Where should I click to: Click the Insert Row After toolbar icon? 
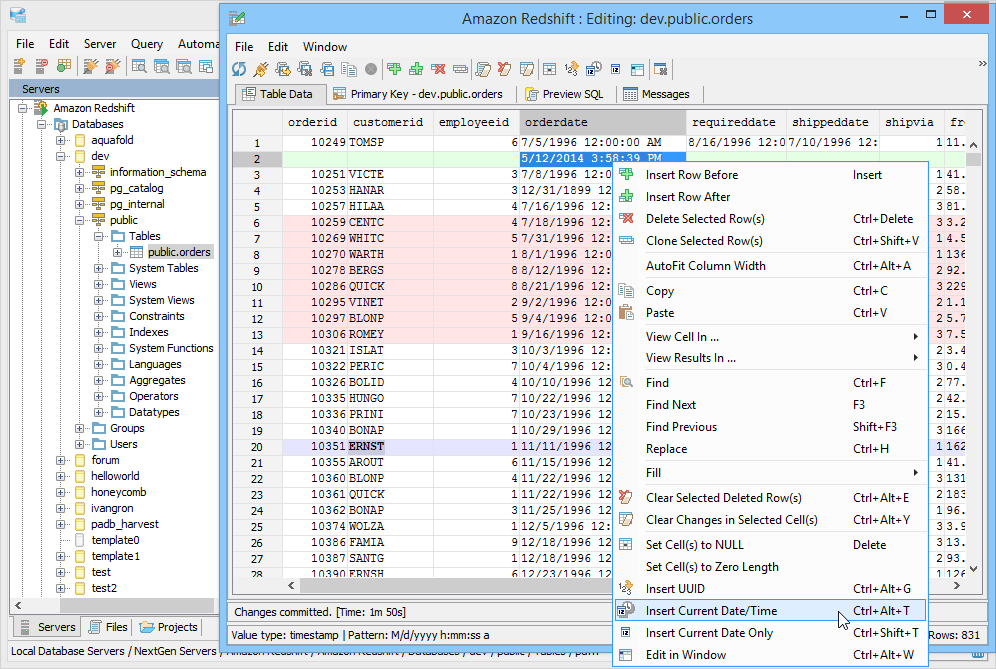[416, 69]
